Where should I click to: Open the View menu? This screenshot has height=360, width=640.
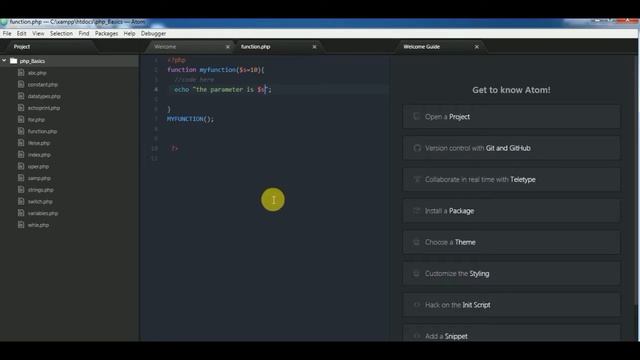[38, 33]
